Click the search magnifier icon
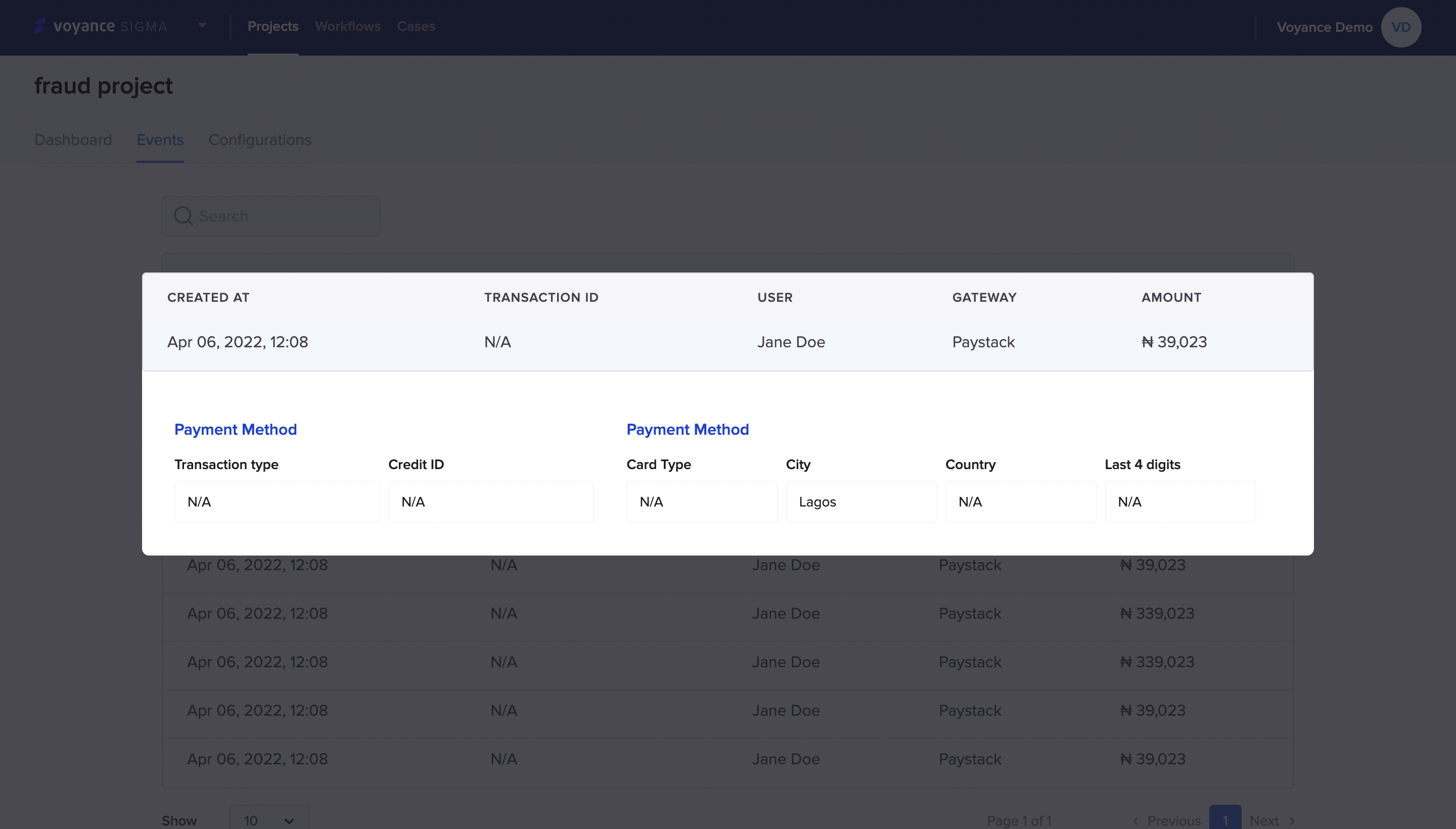The height and width of the screenshot is (829, 1456). pyautogui.click(x=183, y=216)
